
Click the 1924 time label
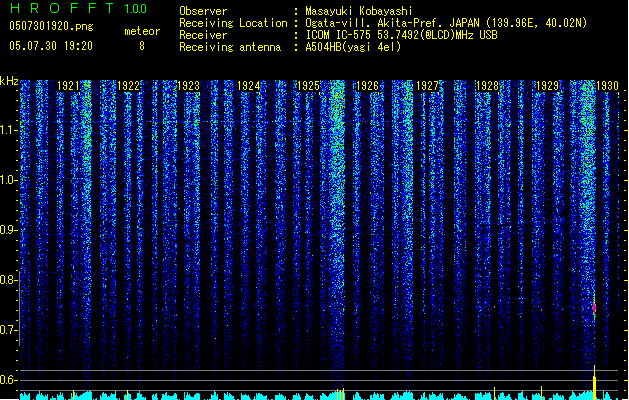(248, 86)
